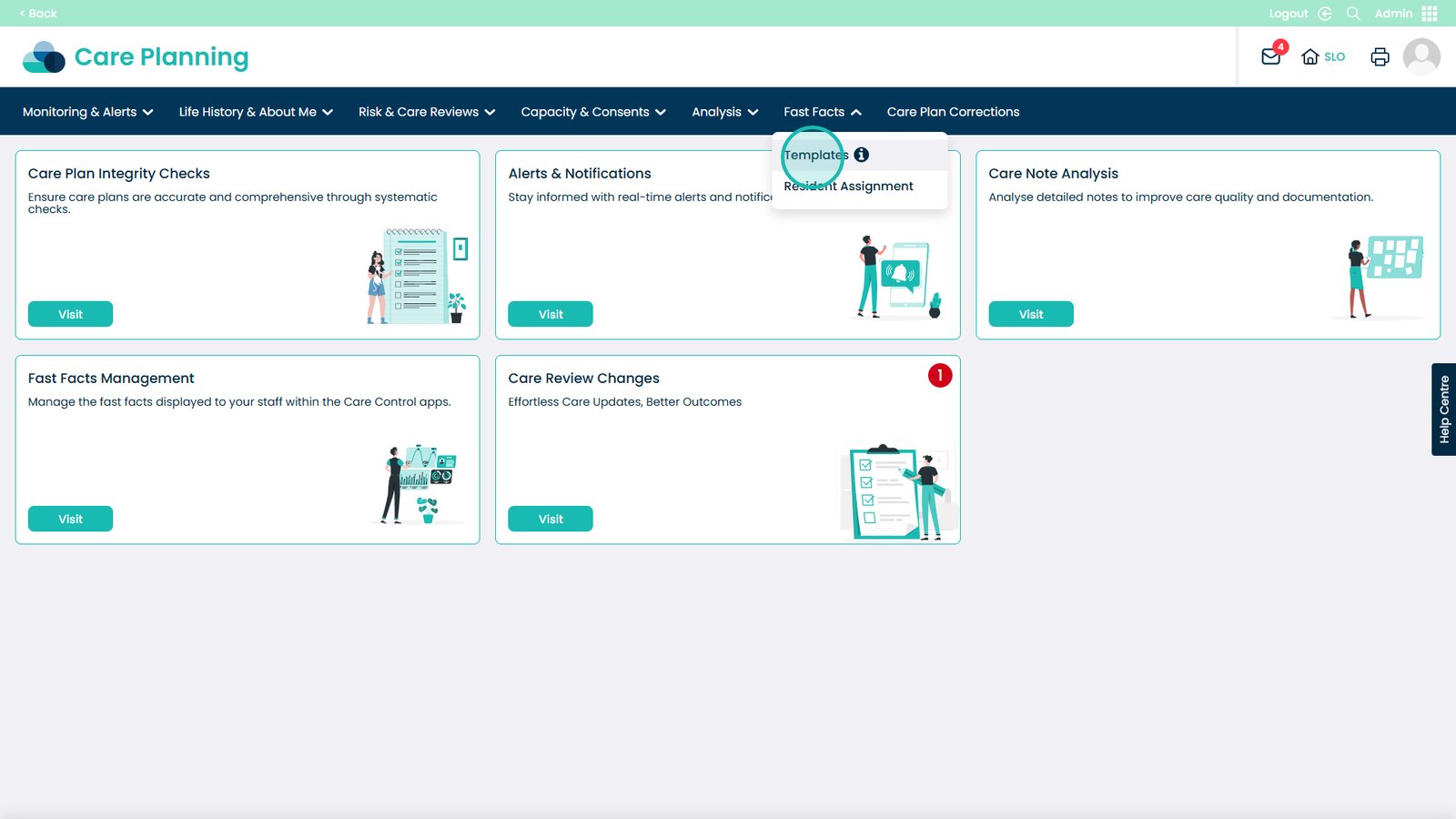Viewport: 1456px width, 819px height.
Task: Expand the Monitoring & Alerts dropdown
Action: [x=87, y=112]
